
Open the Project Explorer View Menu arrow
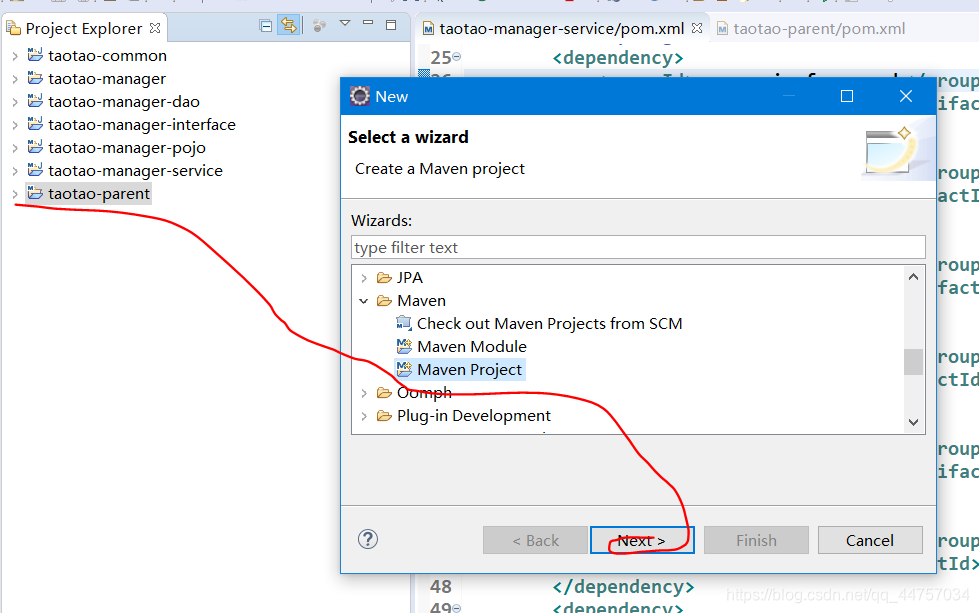coord(345,24)
